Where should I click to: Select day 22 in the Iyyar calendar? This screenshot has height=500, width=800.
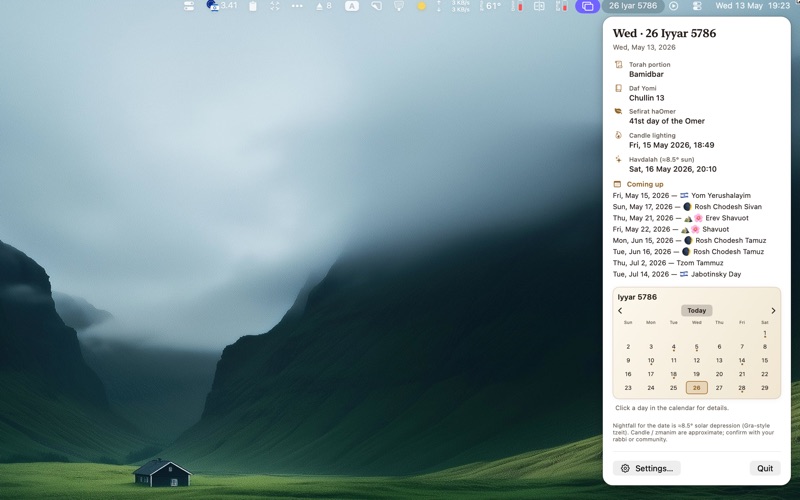coord(765,374)
